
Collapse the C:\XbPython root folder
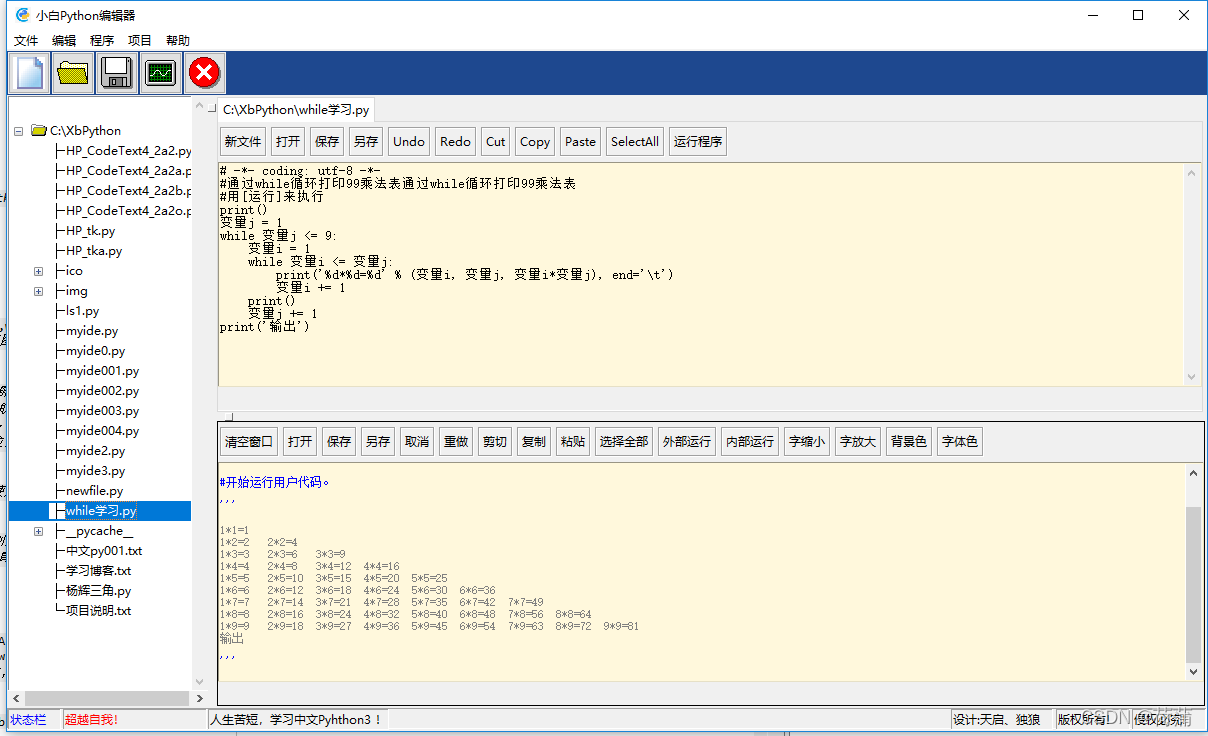[x=19, y=131]
